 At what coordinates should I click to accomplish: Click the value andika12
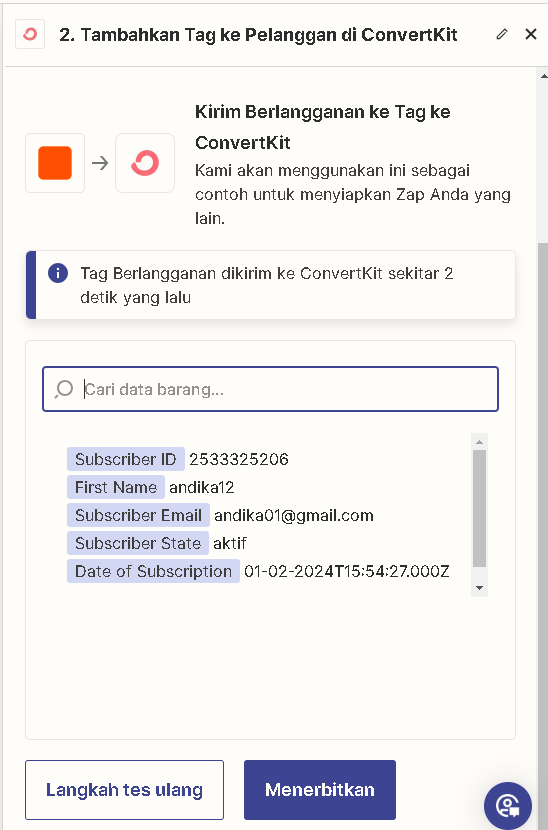click(202, 487)
